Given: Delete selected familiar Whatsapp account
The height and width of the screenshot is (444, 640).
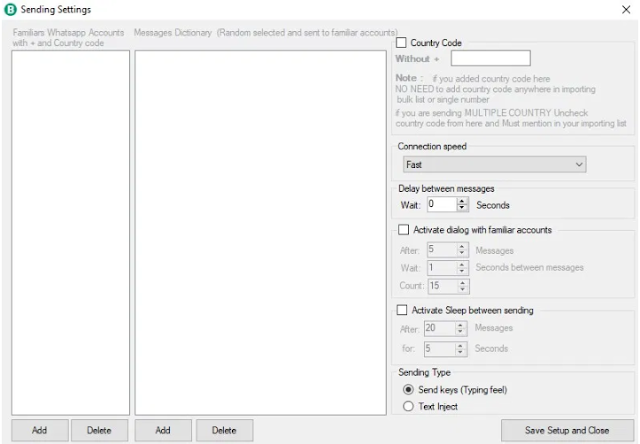Looking at the screenshot, I should (99, 430).
